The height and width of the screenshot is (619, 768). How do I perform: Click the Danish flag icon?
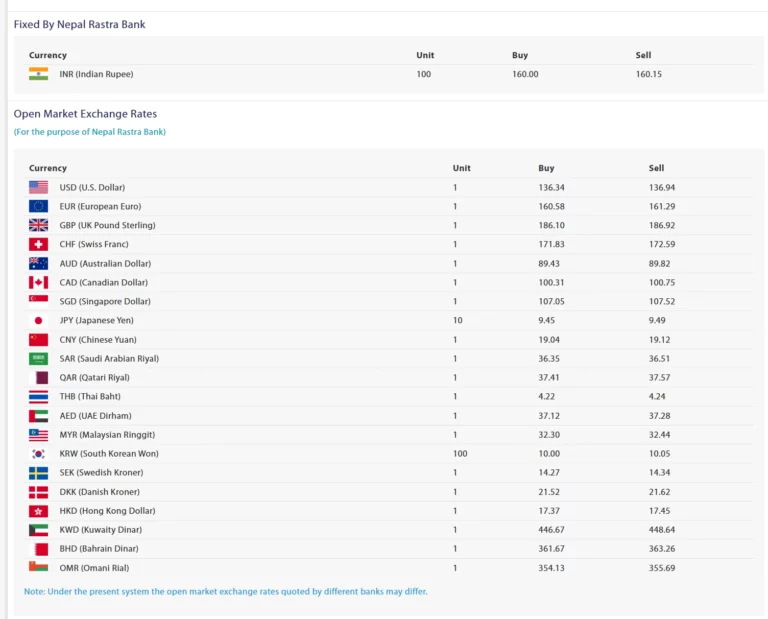[38, 492]
